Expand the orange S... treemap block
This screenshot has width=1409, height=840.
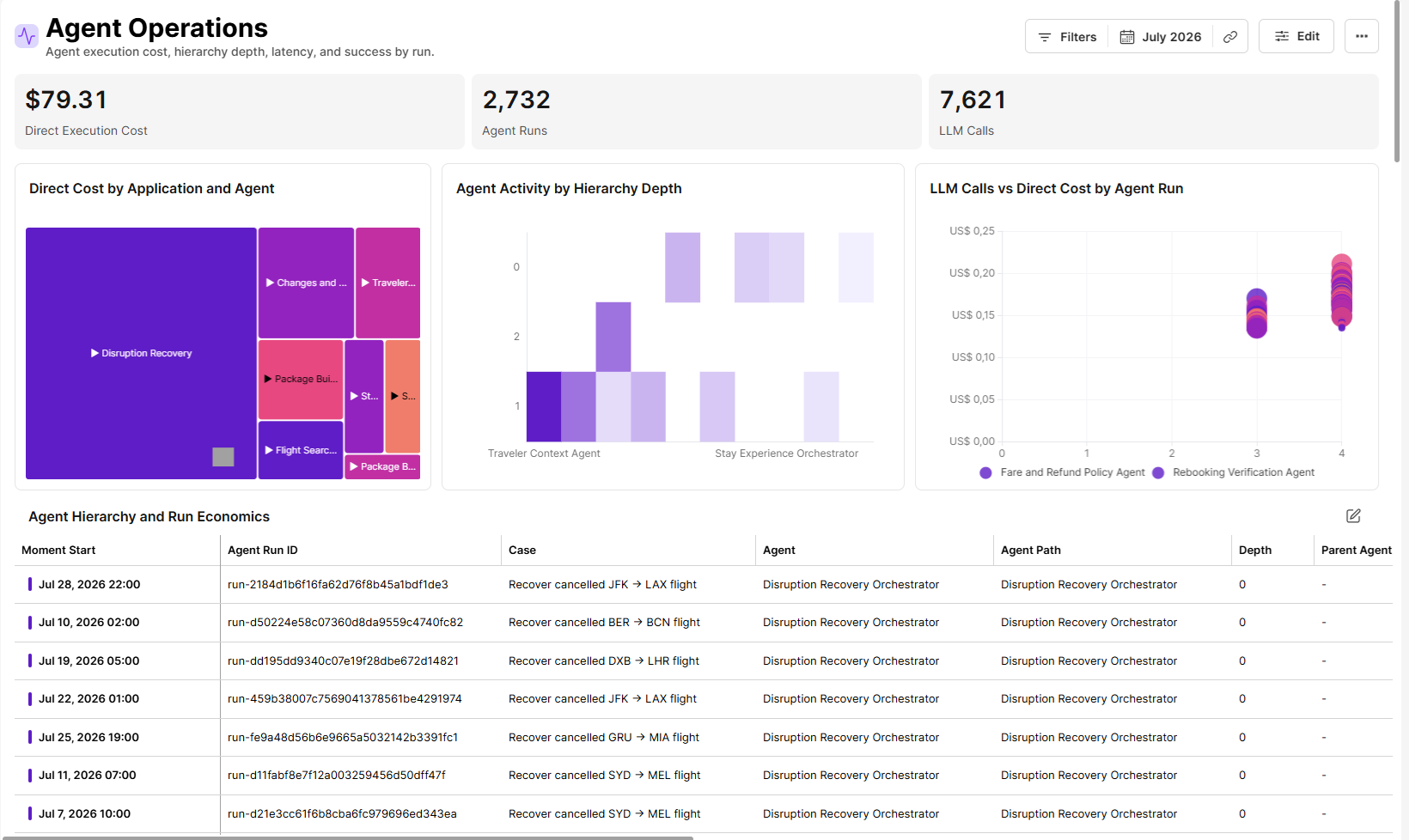(403, 396)
